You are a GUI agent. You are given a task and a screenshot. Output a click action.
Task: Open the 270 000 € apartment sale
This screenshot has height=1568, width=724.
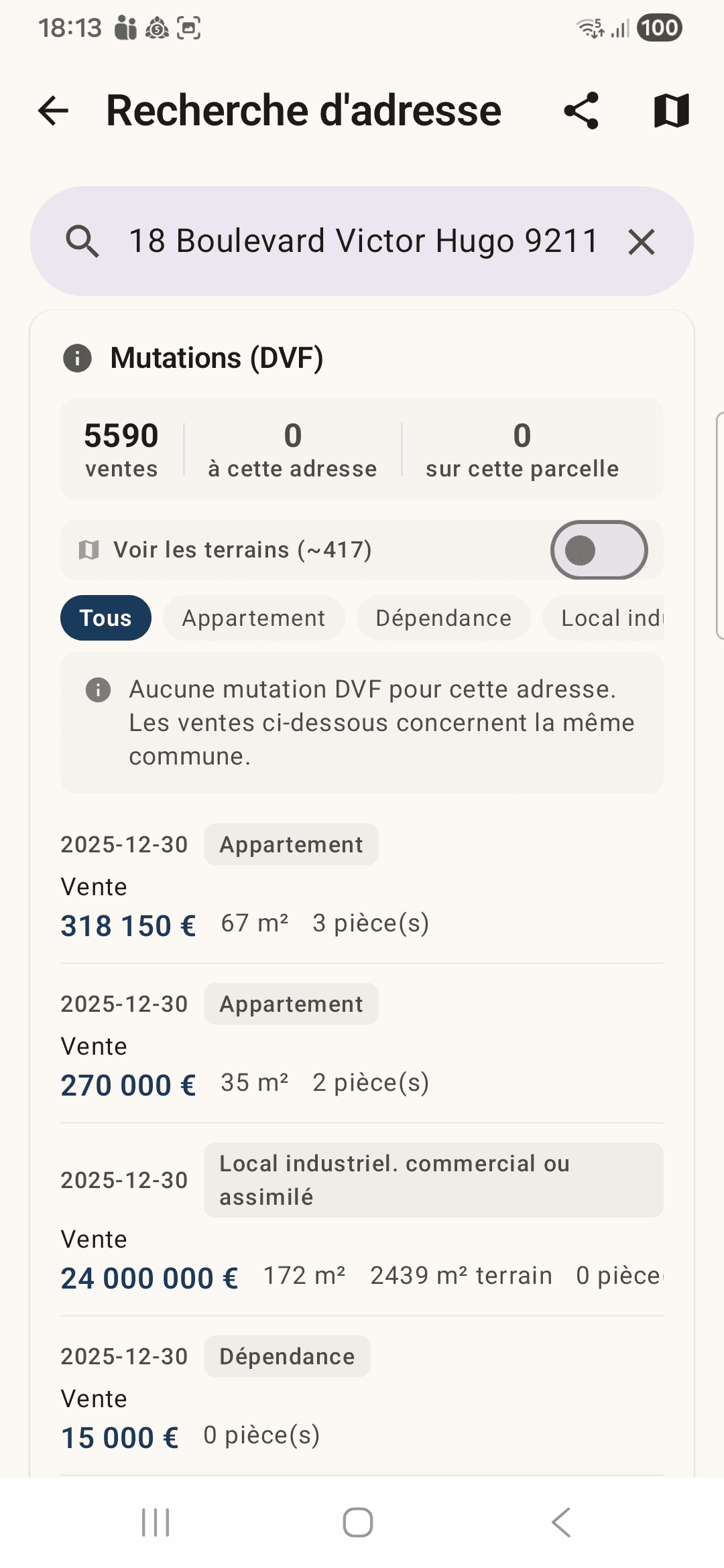362,1044
